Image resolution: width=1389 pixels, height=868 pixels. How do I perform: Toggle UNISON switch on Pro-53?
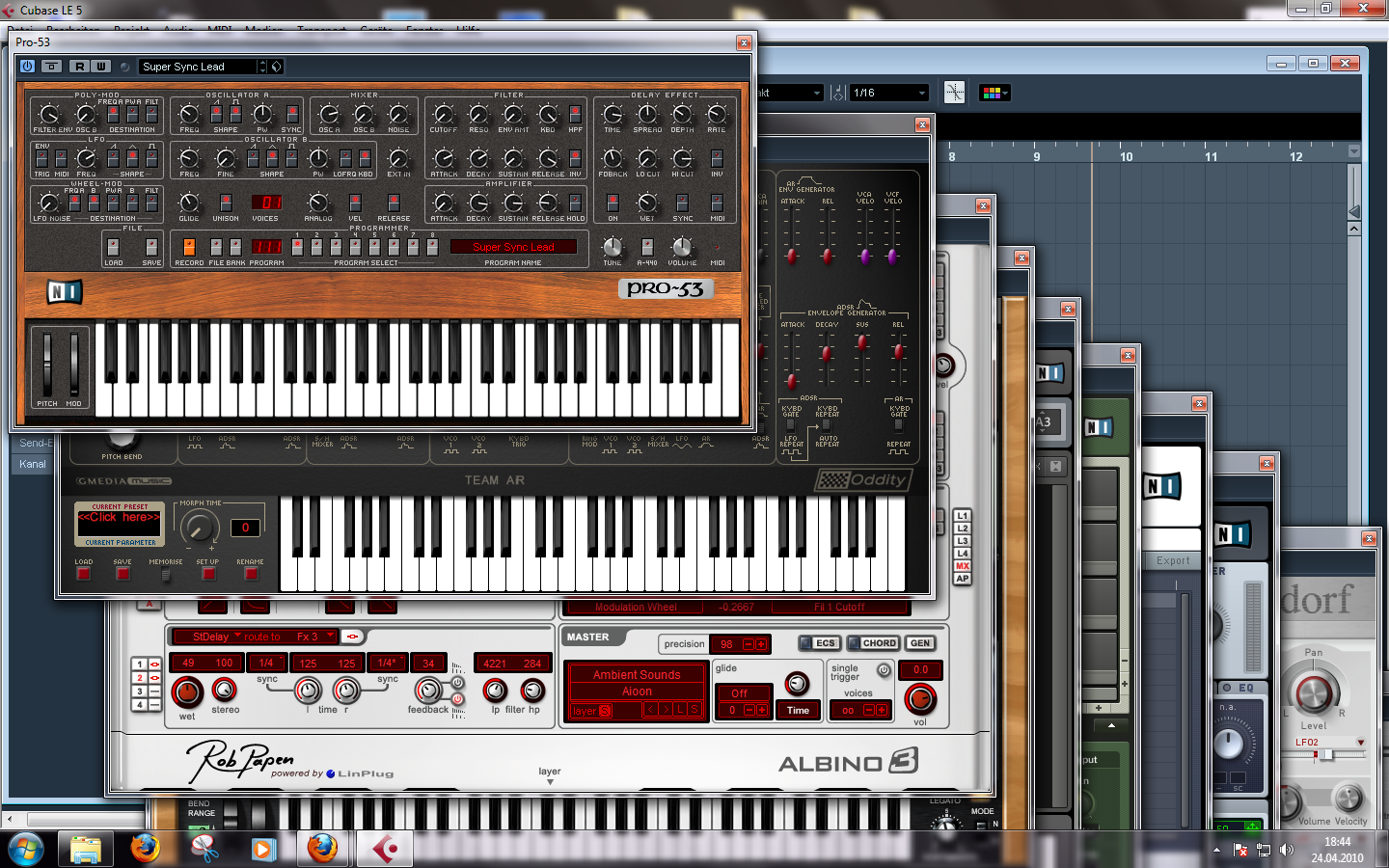pyautogui.click(x=226, y=203)
